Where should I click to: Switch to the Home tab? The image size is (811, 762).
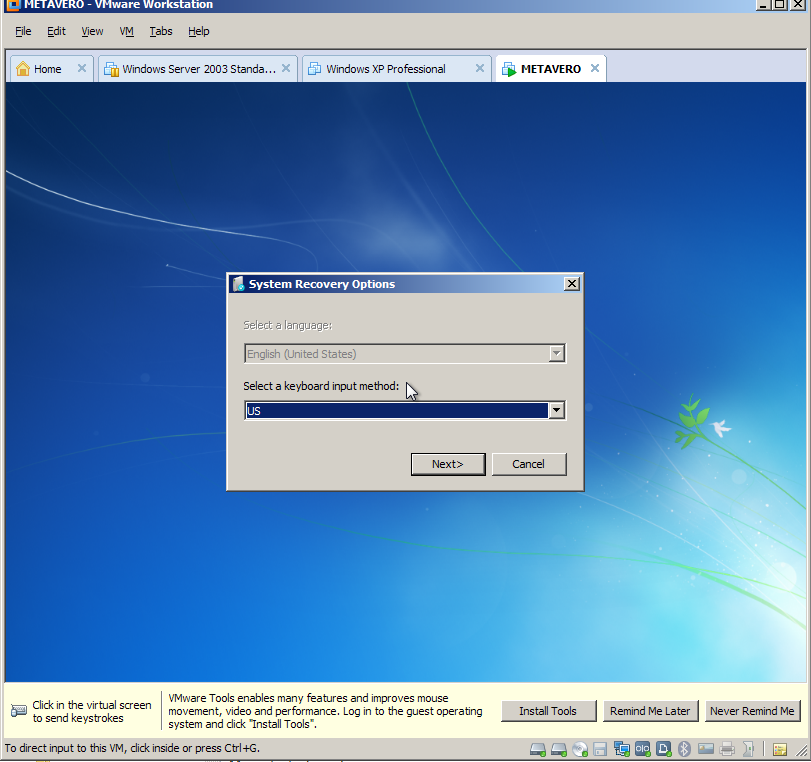[47, 69]
